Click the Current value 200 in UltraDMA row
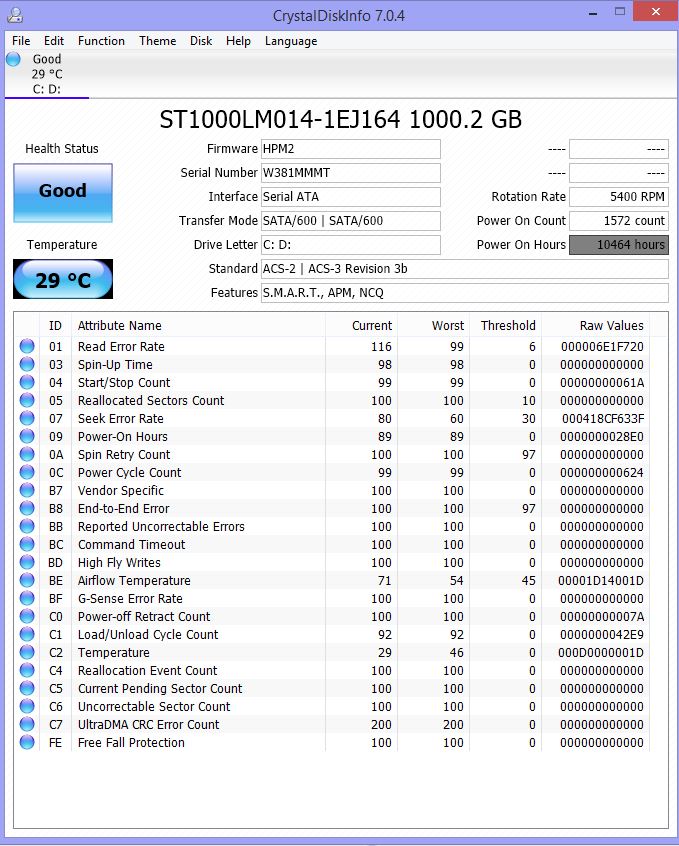Screen dimensions: 679x846 (x=381, y=725)
